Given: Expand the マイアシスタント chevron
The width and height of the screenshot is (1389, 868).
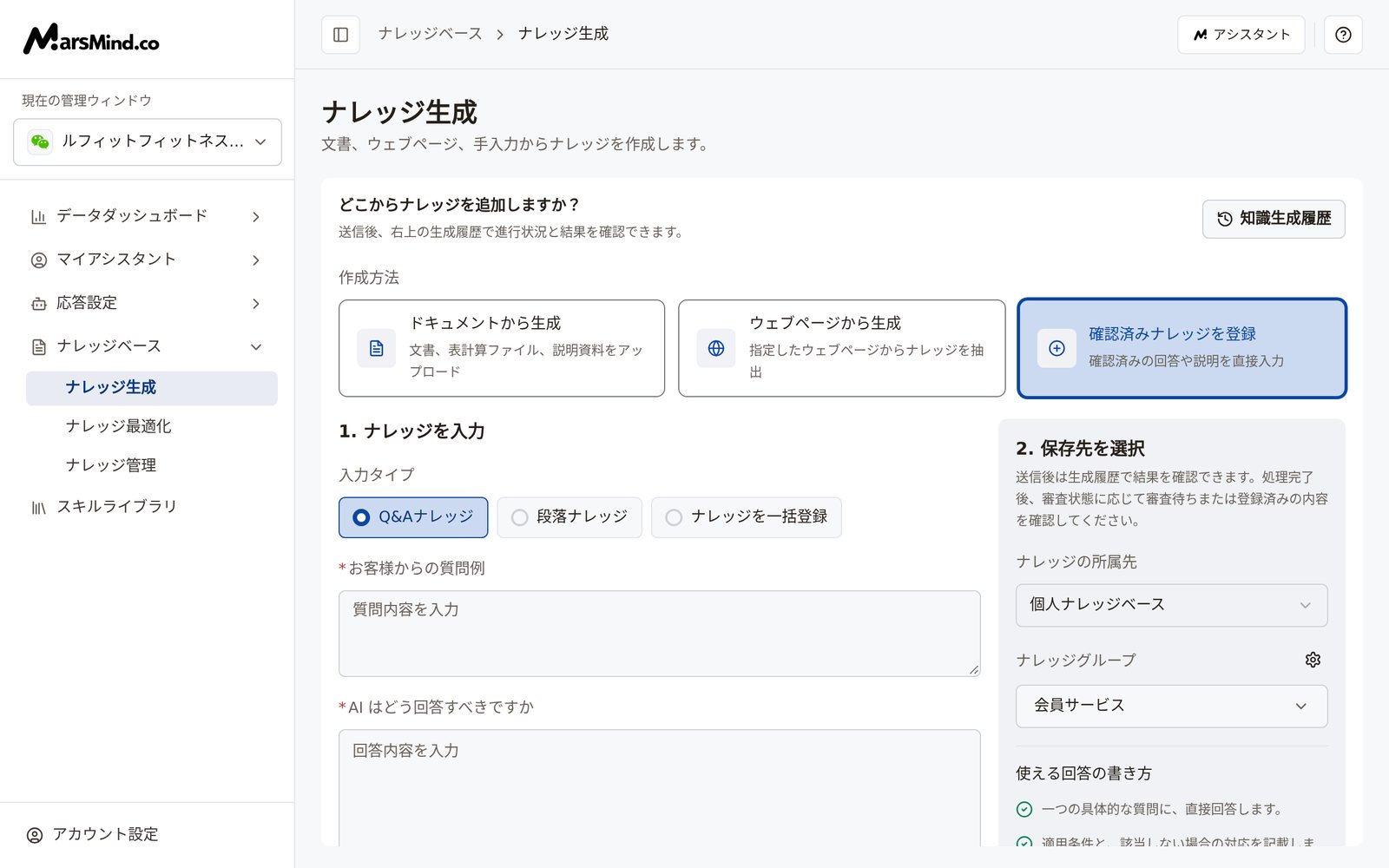Looking at the screenshot, I should coord(256,260).
